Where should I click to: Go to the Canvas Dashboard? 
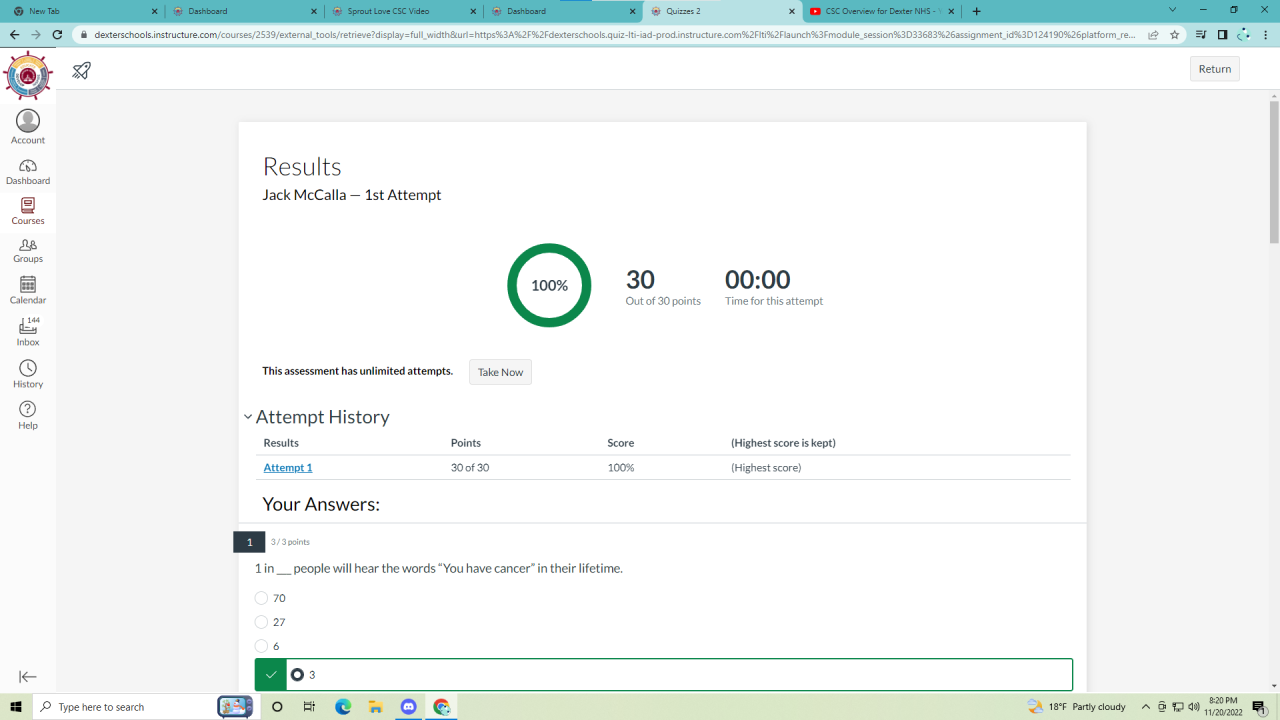(28, 171)
